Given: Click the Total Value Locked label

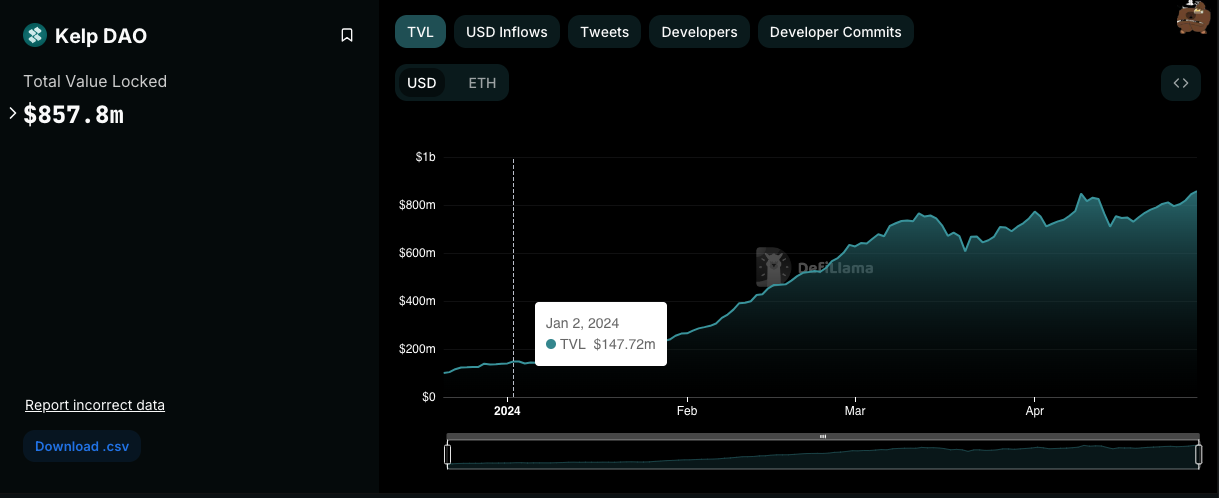Looking at the screenshot, I should (95, 81).
